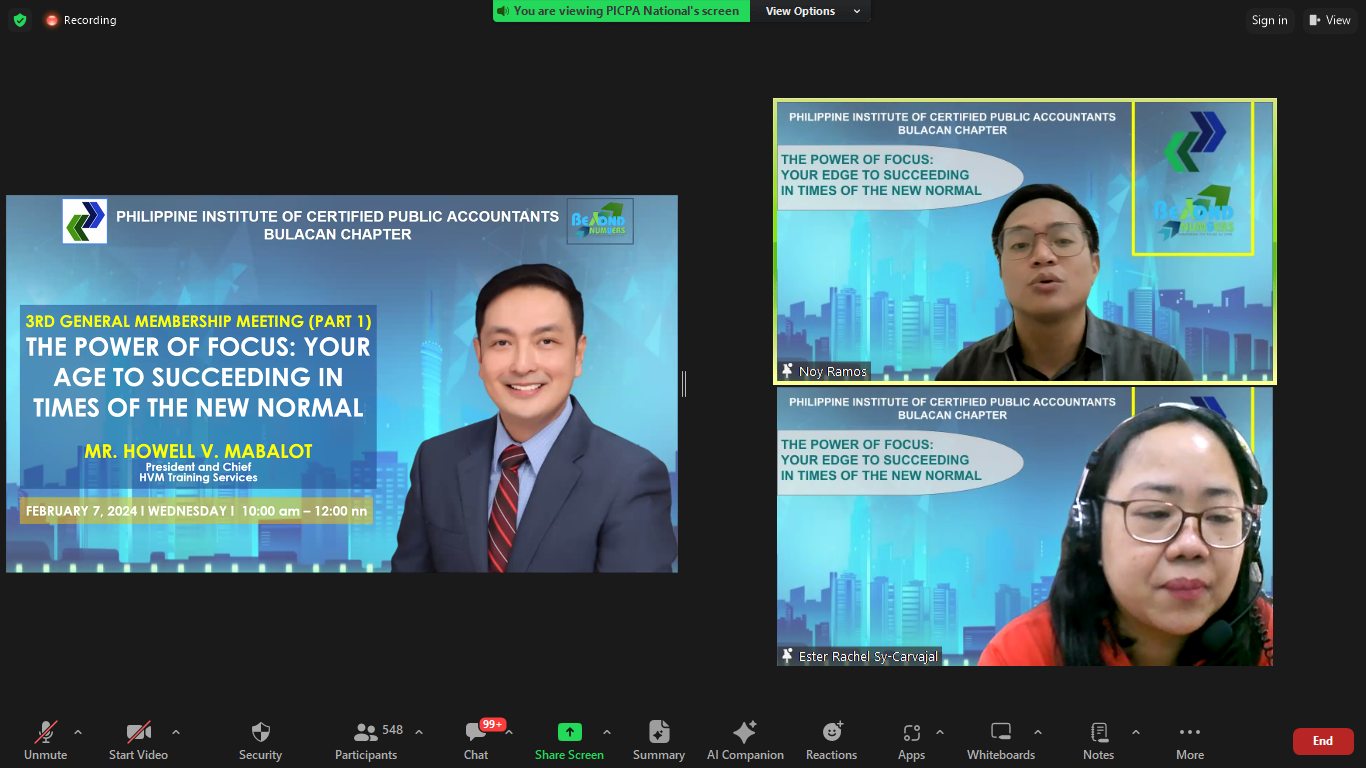The height and width of the screenshot is (768, 1366).
Task: Open Whiteboards
Action: tap(1001, 741)
